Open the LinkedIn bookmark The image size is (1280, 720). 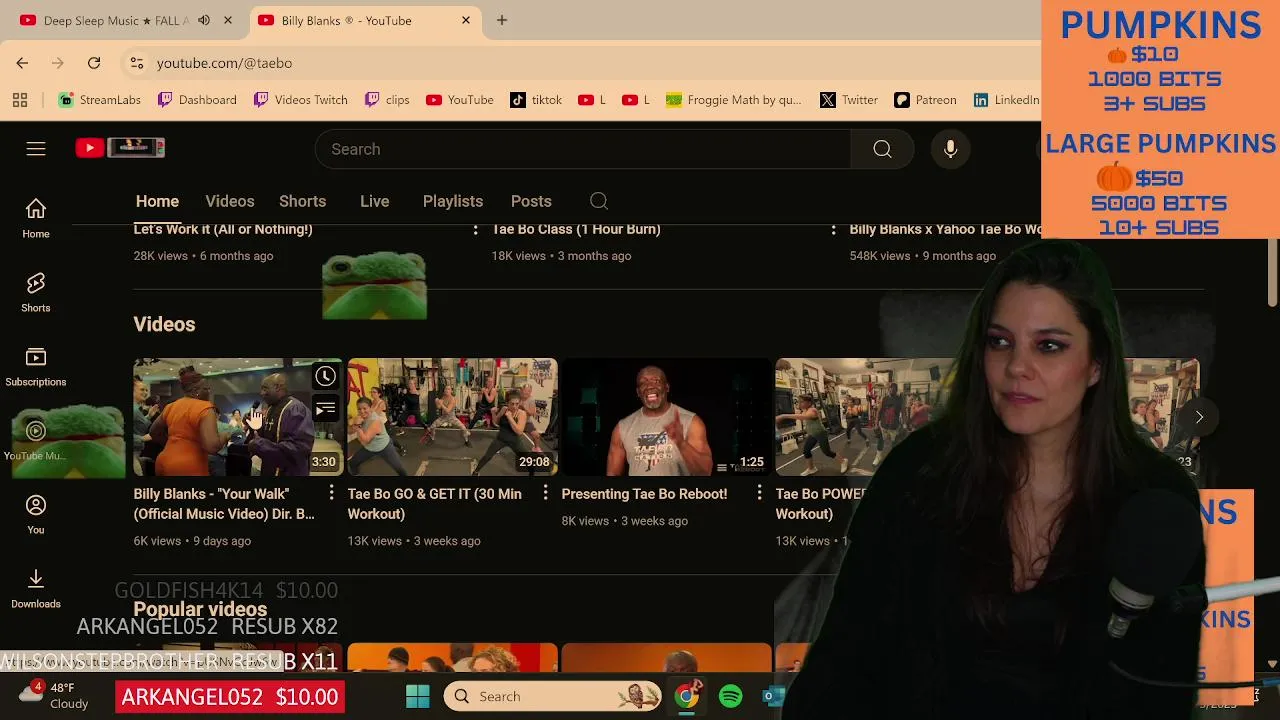pos(1006,100)
